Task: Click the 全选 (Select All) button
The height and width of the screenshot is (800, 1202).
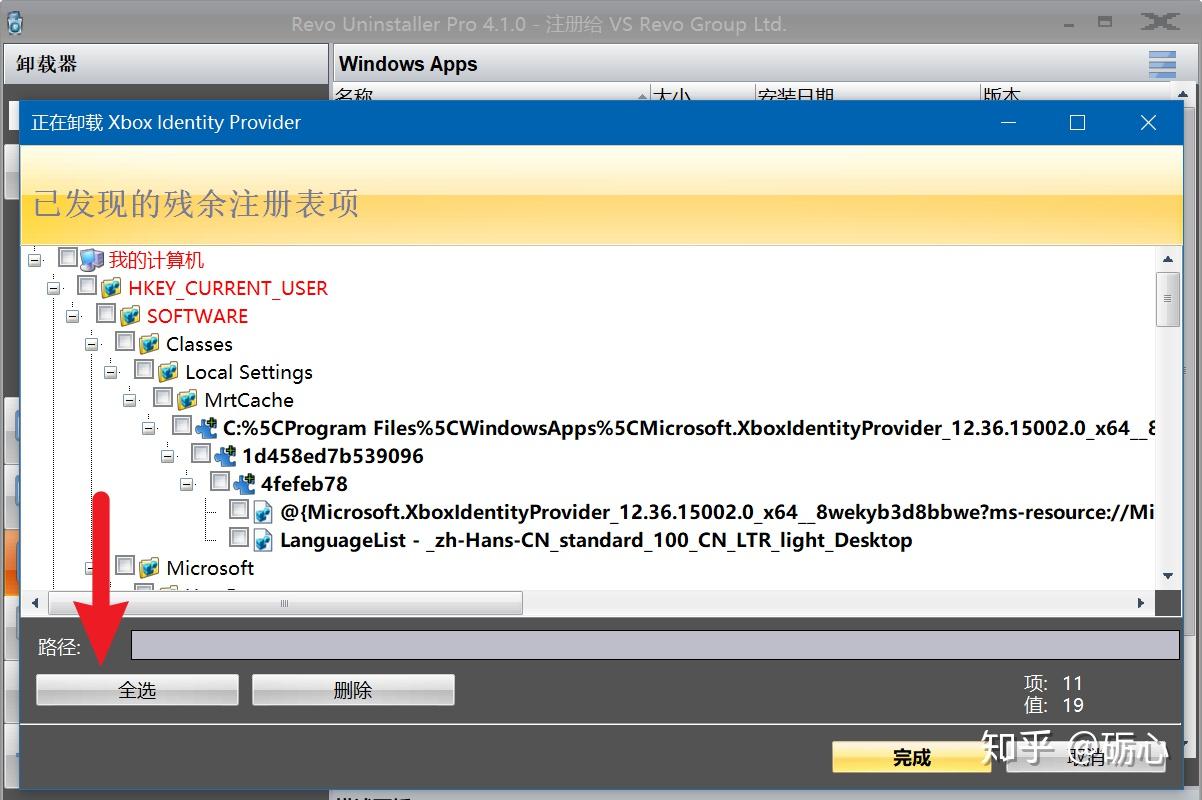Action: (137, 690)
